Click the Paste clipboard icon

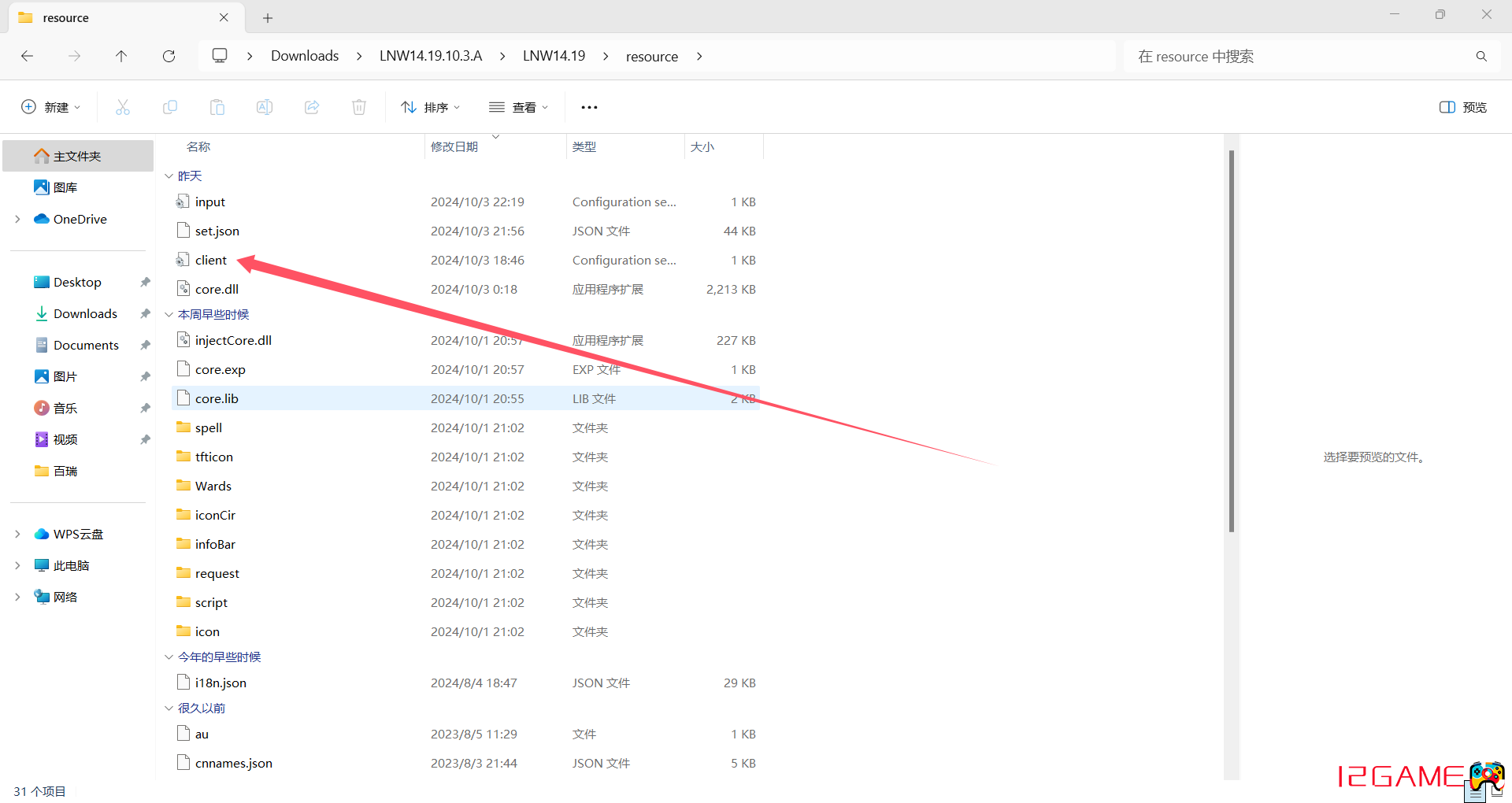(x=217, y=107)
